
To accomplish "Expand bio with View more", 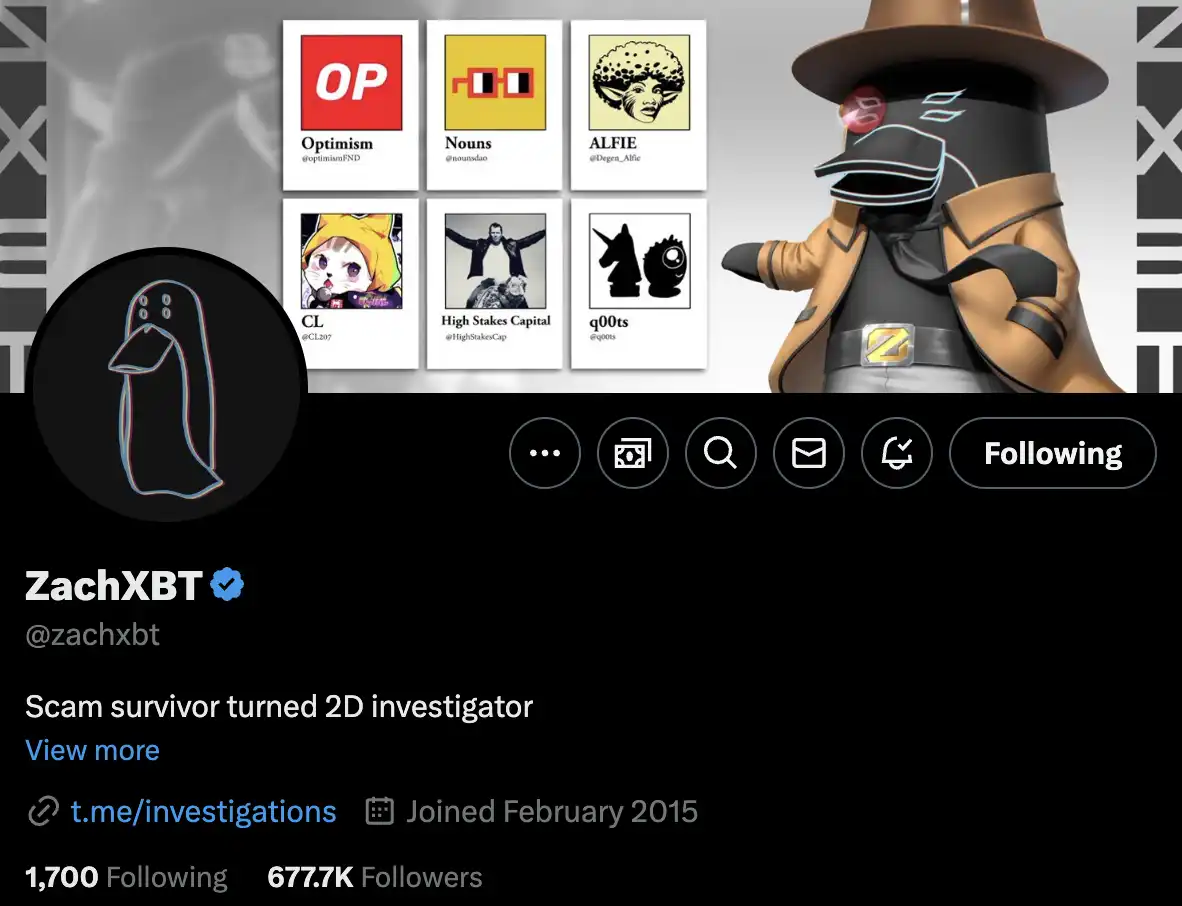I will 92,750.
